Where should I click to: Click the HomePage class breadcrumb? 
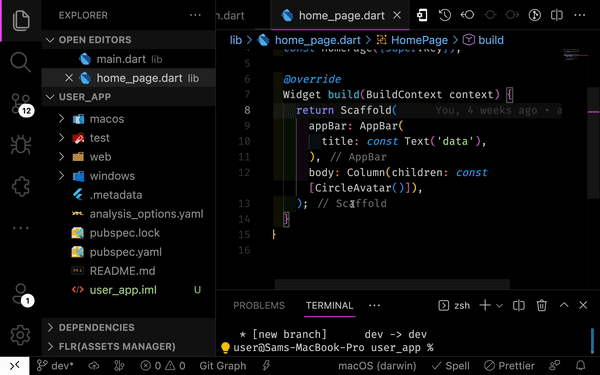pyautogui.click(x=419, y=40)
